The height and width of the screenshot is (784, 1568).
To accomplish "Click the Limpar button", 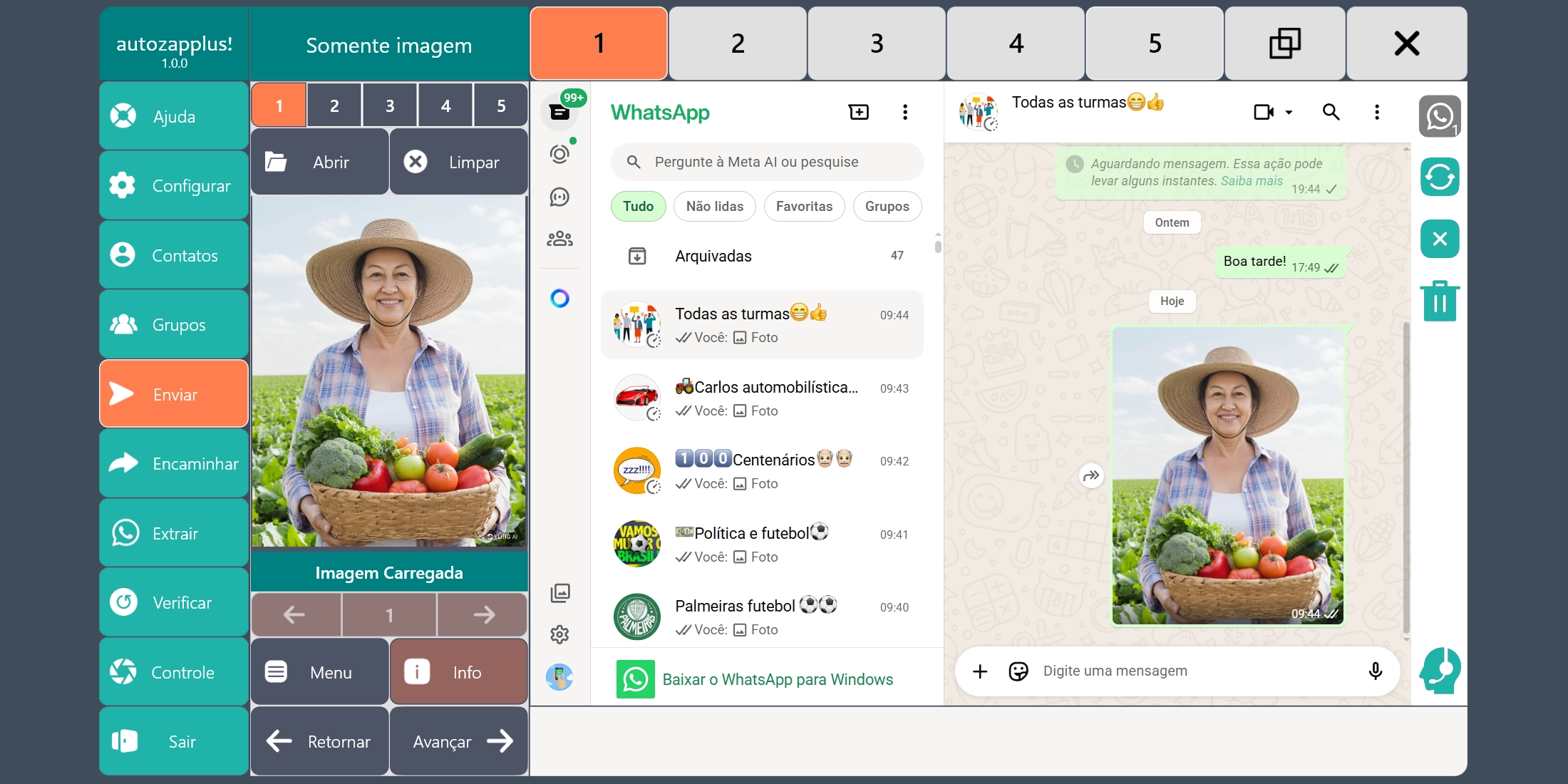I will pos(458,162).
